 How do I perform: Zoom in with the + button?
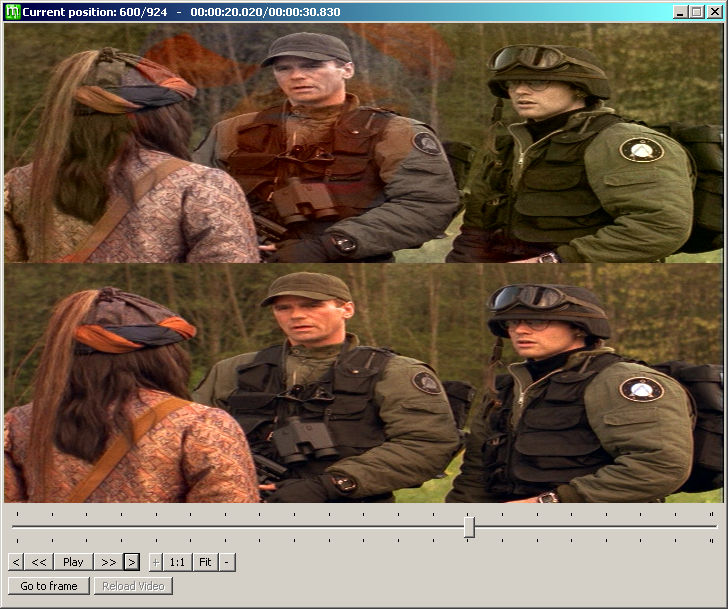[156, 562]
